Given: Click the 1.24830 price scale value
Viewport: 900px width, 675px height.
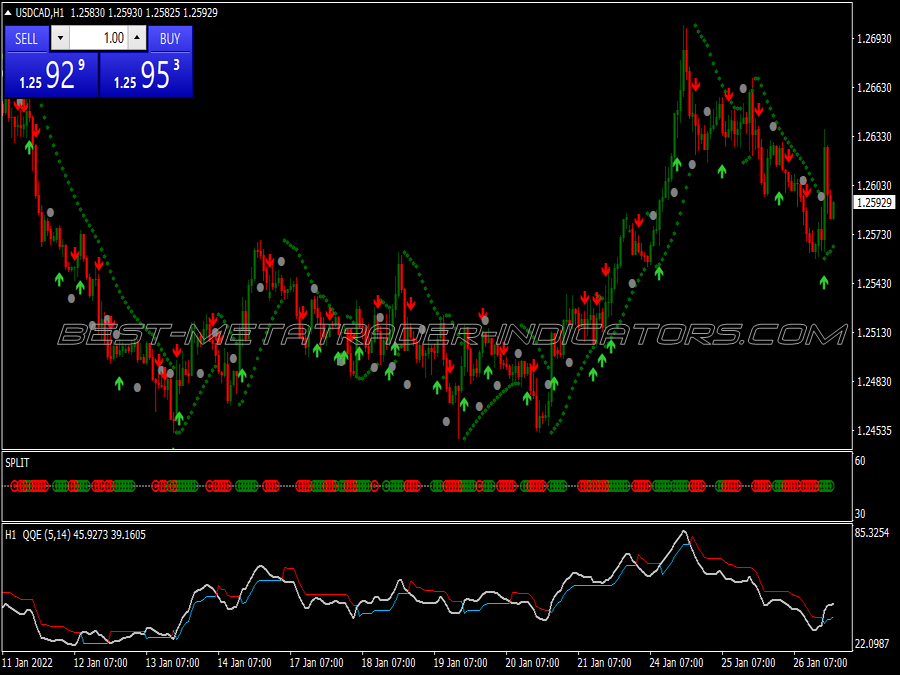Looking at the screenshot, I should coord(874,382).
